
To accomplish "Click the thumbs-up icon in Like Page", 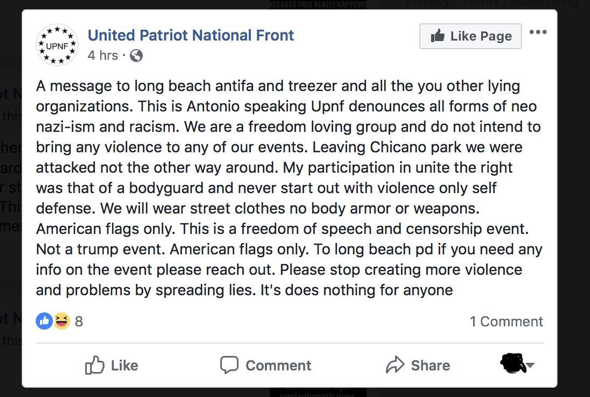I will [438, 36].
